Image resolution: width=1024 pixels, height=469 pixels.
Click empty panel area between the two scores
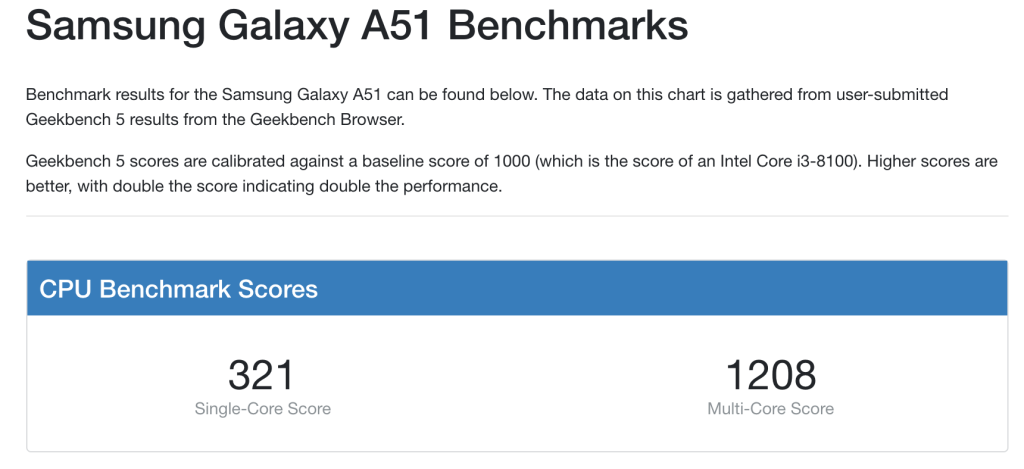point(517,385)
